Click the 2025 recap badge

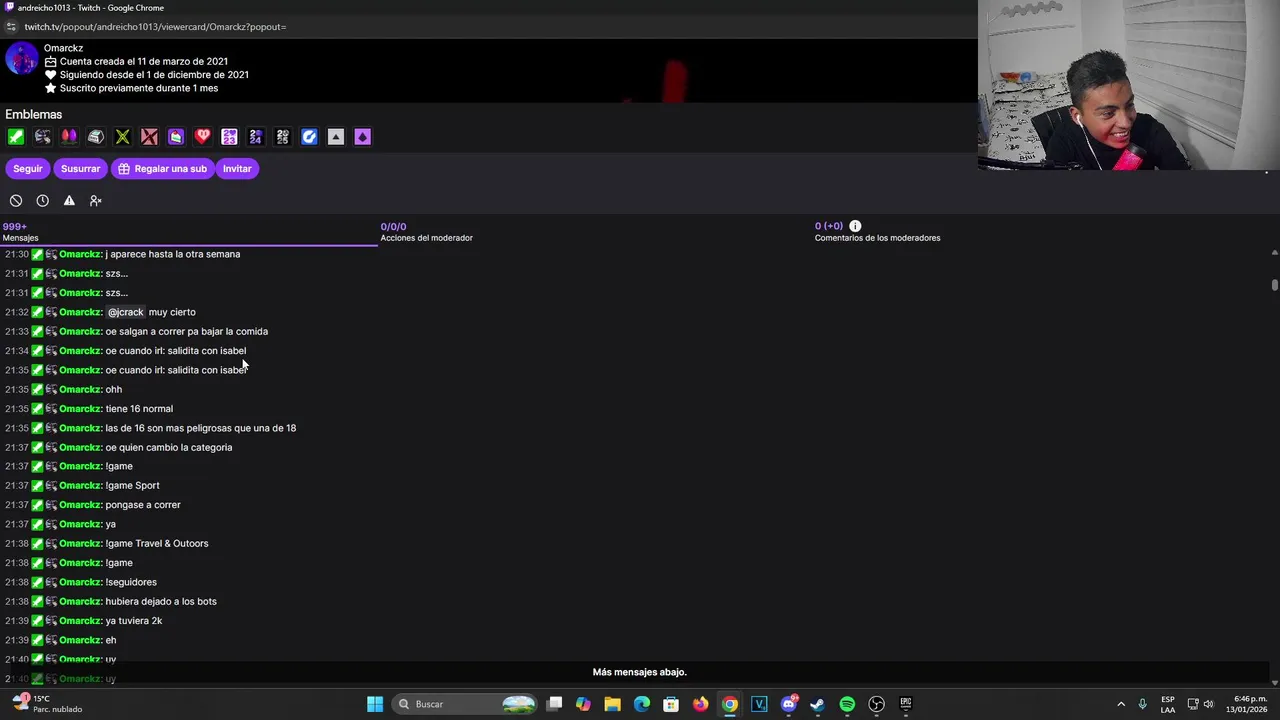pyautogui.click(x=282, y=137)
